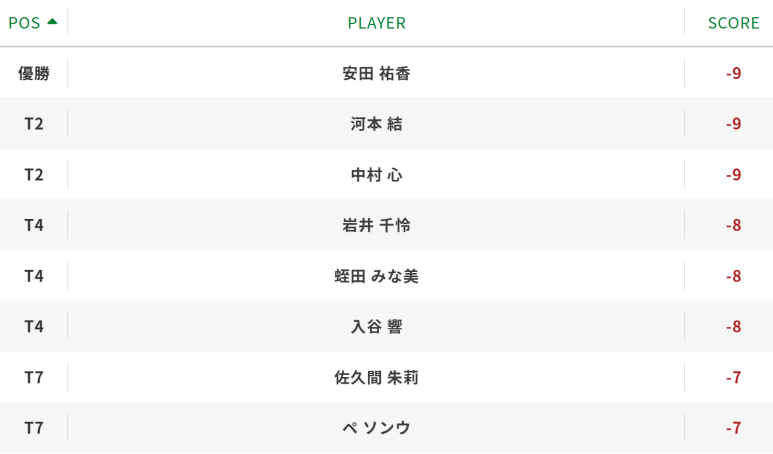
Task: Click the -9 score of 河本 結
Action: click(x=734, y=124)
